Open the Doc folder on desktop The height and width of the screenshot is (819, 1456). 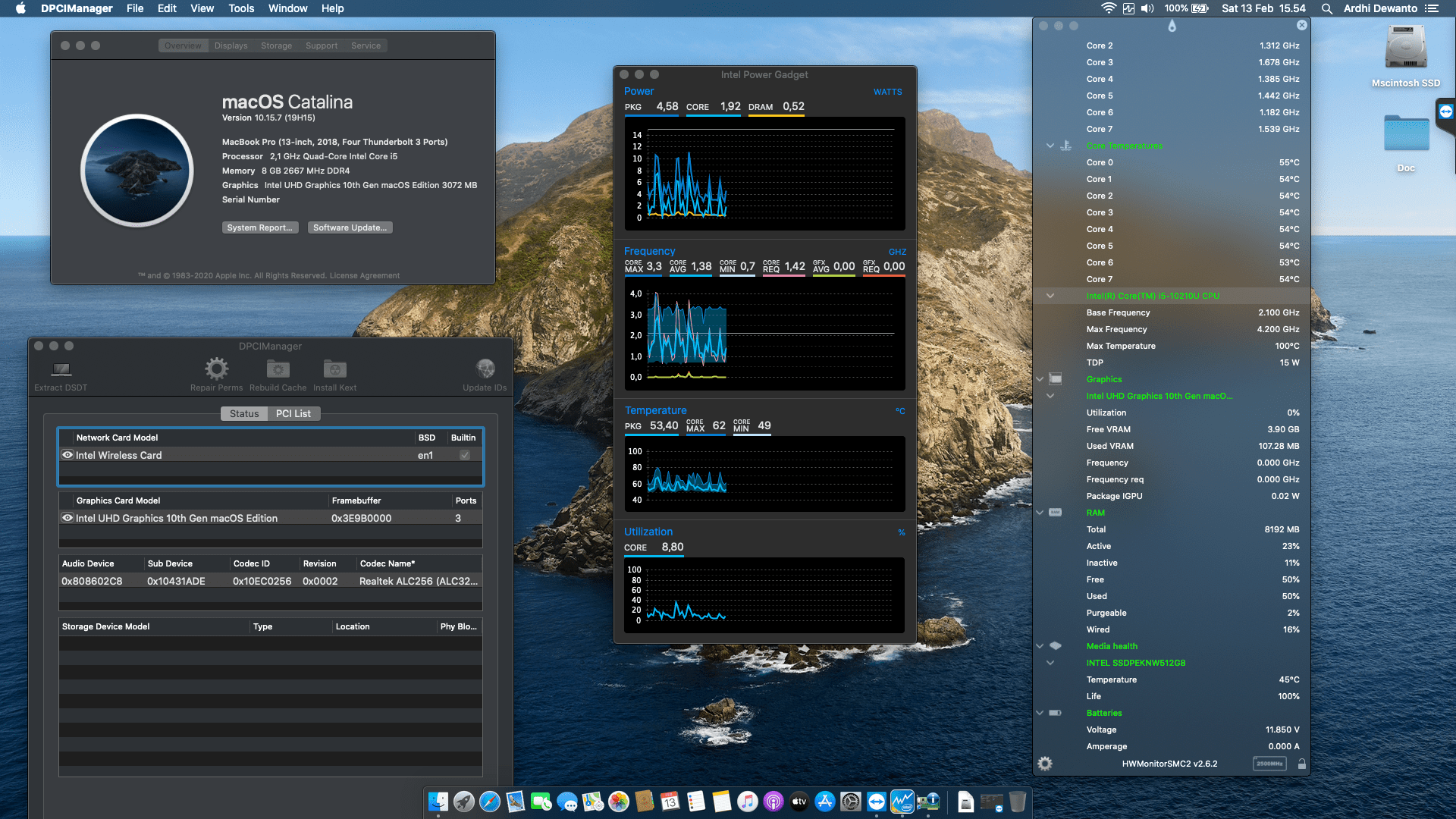pos(1406,133)
